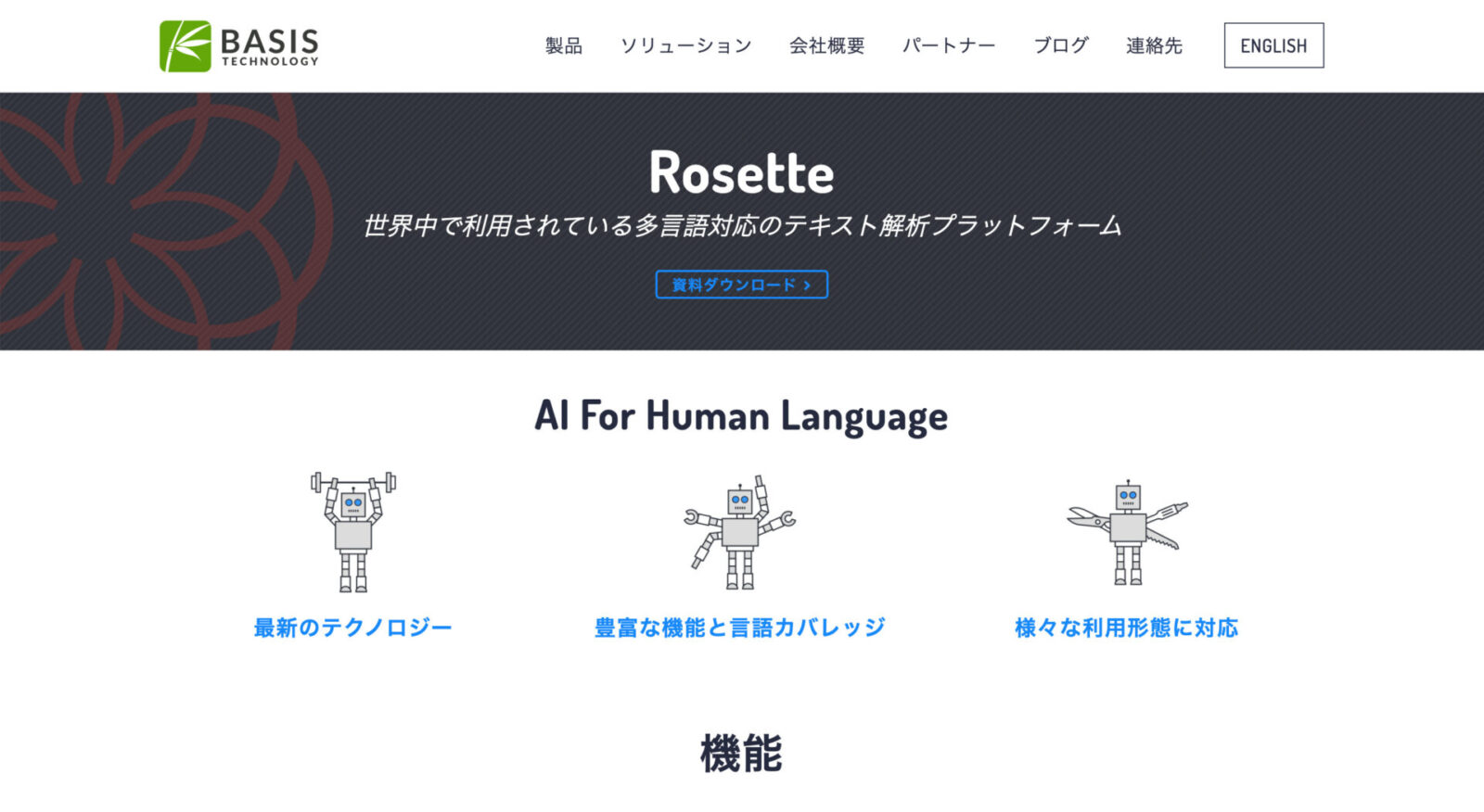Click the green Basis Technology leaf logo

185,46
